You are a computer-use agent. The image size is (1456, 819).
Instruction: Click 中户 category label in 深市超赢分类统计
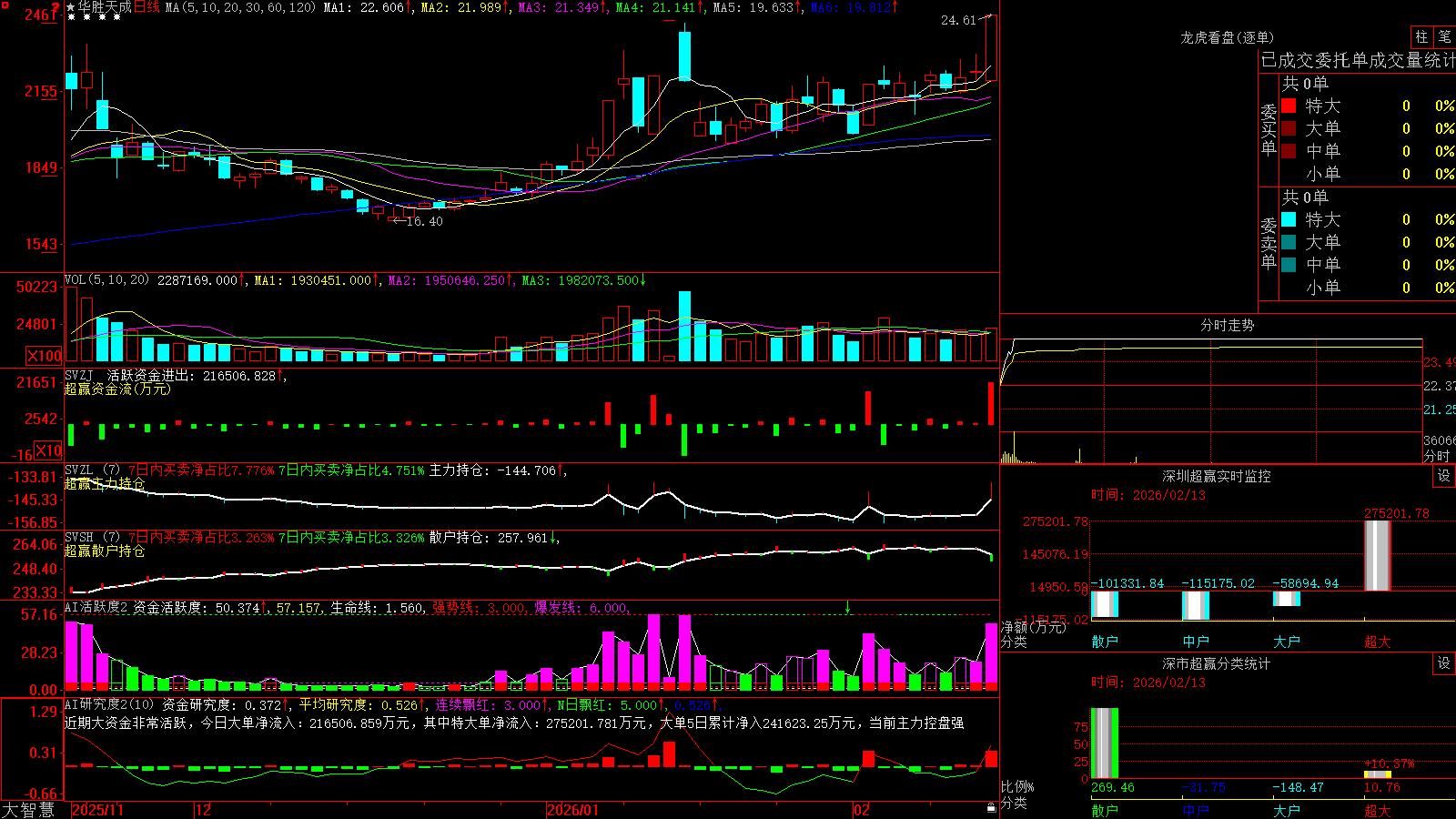[1196, 811]
